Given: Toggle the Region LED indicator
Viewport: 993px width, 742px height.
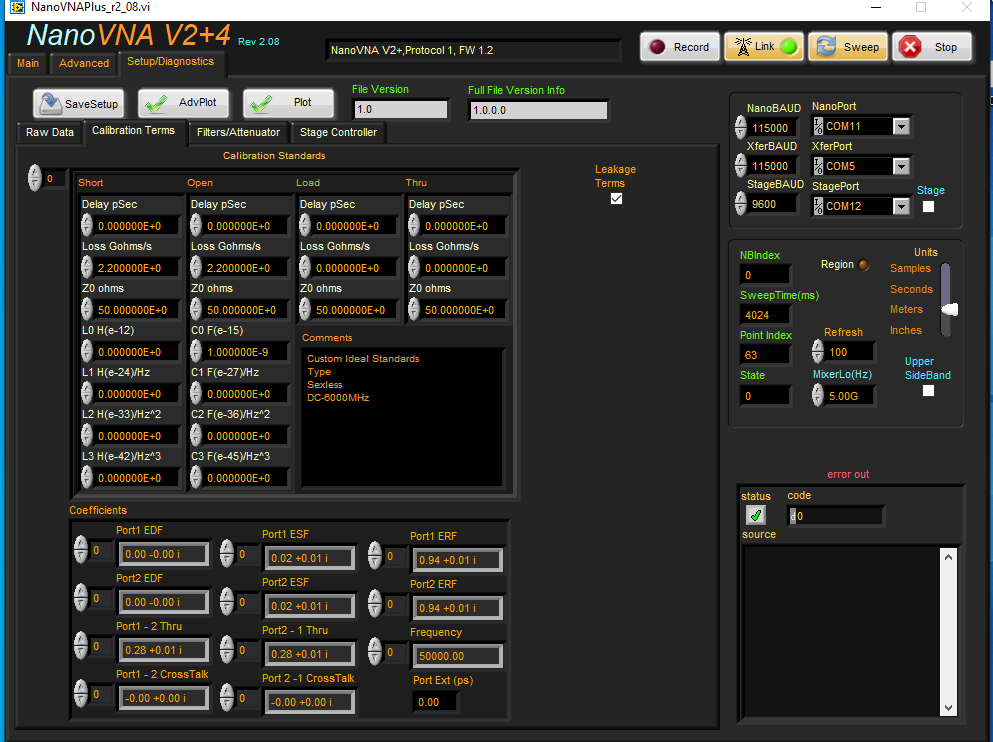Looking at the screenshot, I should (863, 265).
